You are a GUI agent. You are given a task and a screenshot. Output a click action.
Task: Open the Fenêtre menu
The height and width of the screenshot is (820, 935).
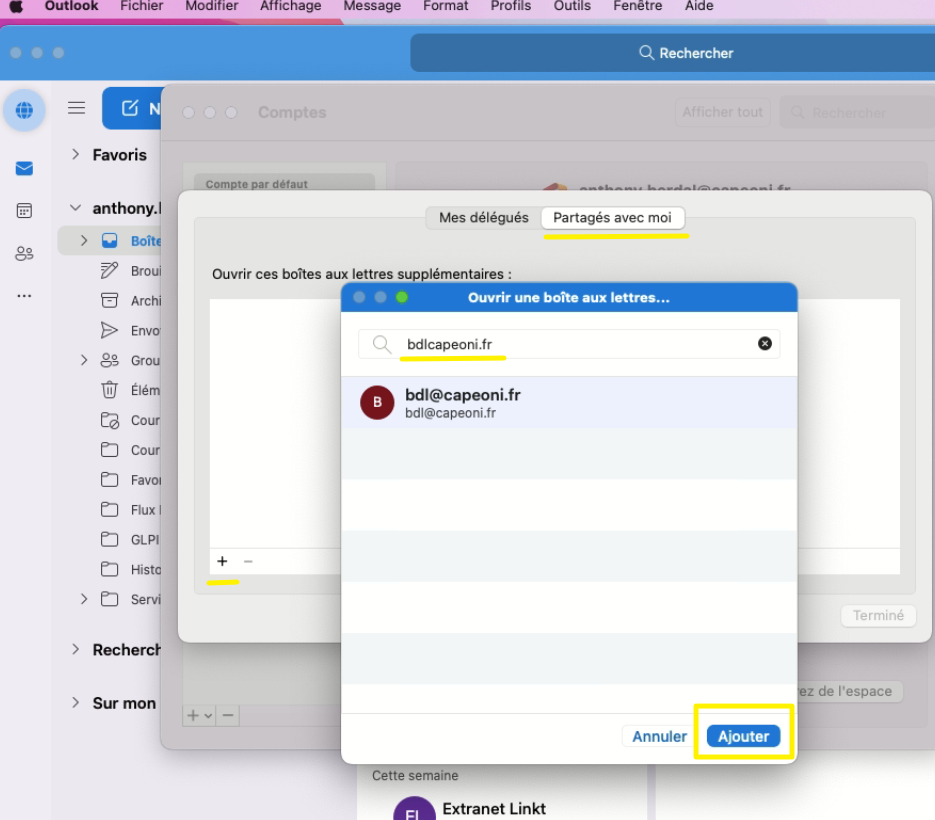pos(637,6)
